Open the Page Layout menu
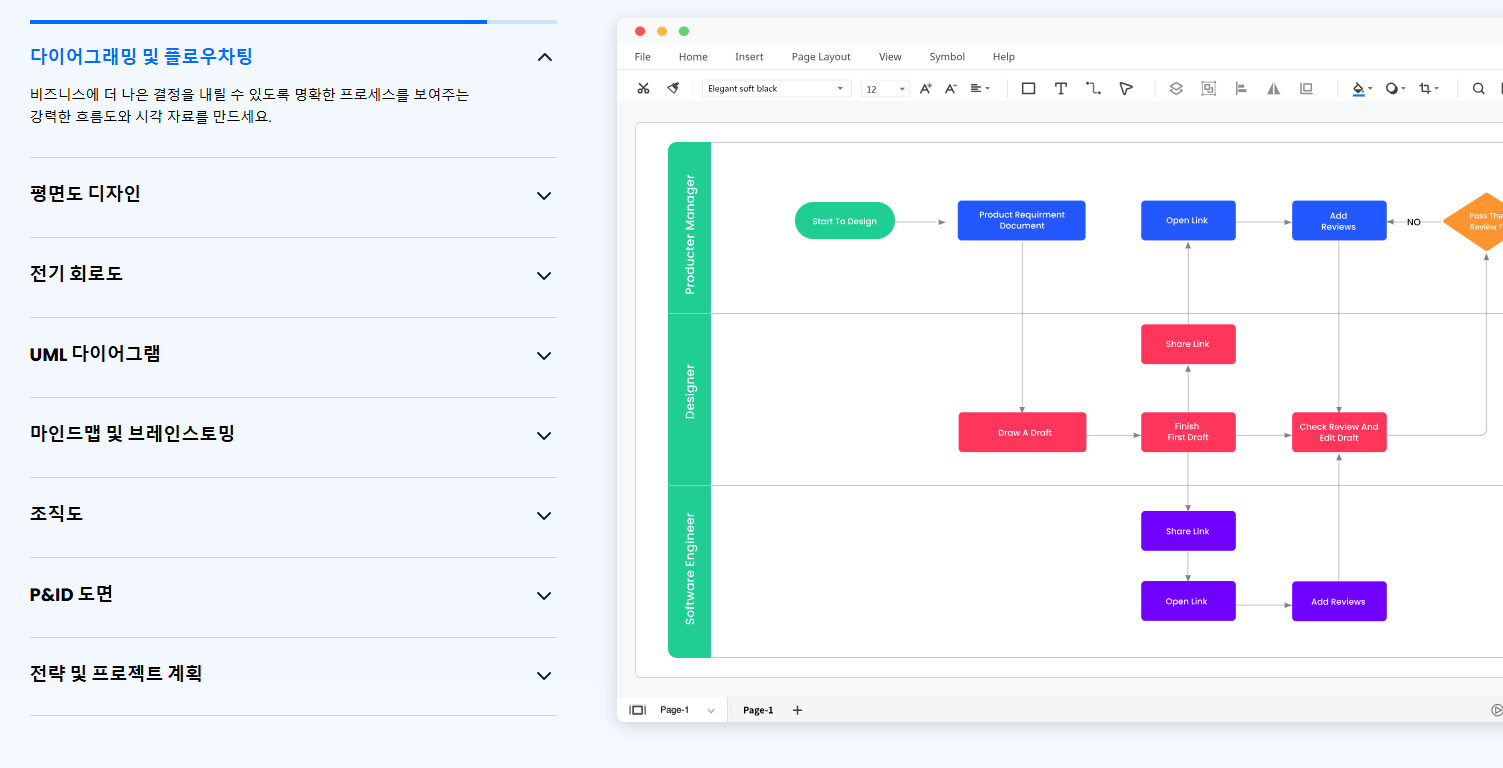 (x=821, y=57)
